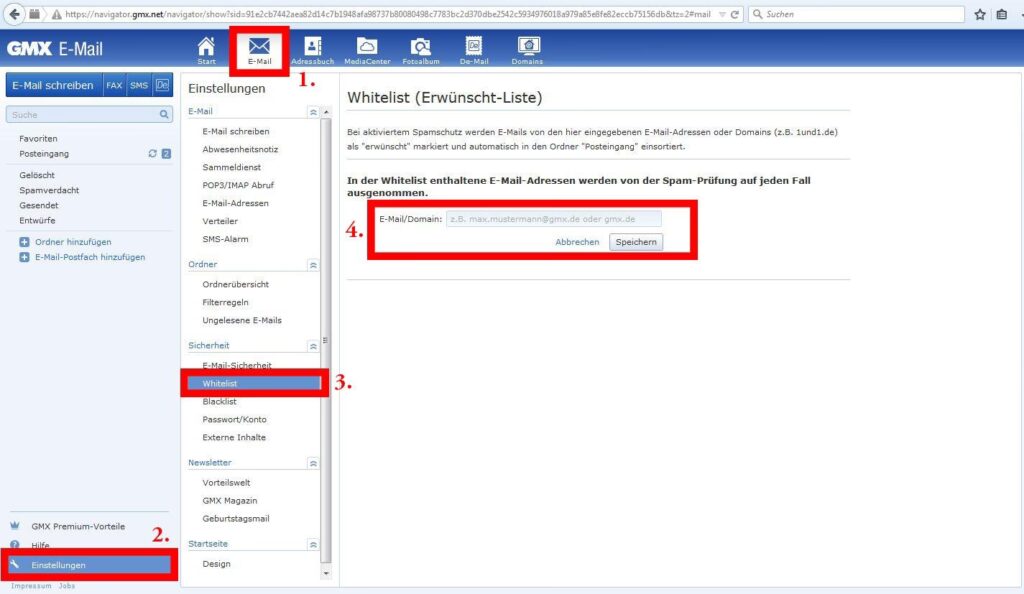Click the De-Mail icon in top navigation

474,47
